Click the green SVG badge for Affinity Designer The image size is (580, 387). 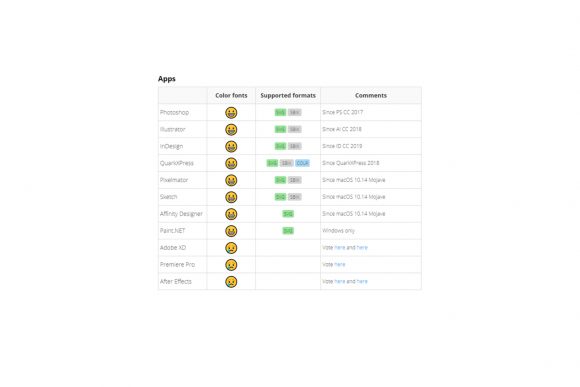pos(288,214)
